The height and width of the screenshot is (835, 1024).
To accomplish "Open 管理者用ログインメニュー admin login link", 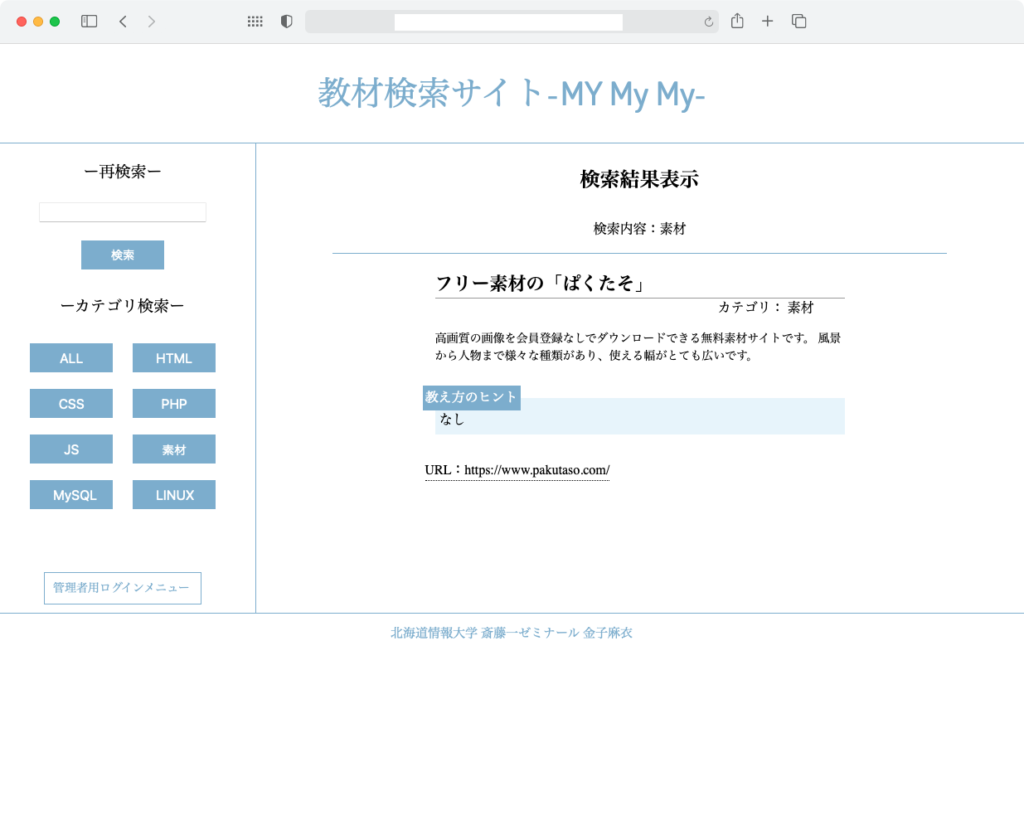I will click(x=122, y=588).
